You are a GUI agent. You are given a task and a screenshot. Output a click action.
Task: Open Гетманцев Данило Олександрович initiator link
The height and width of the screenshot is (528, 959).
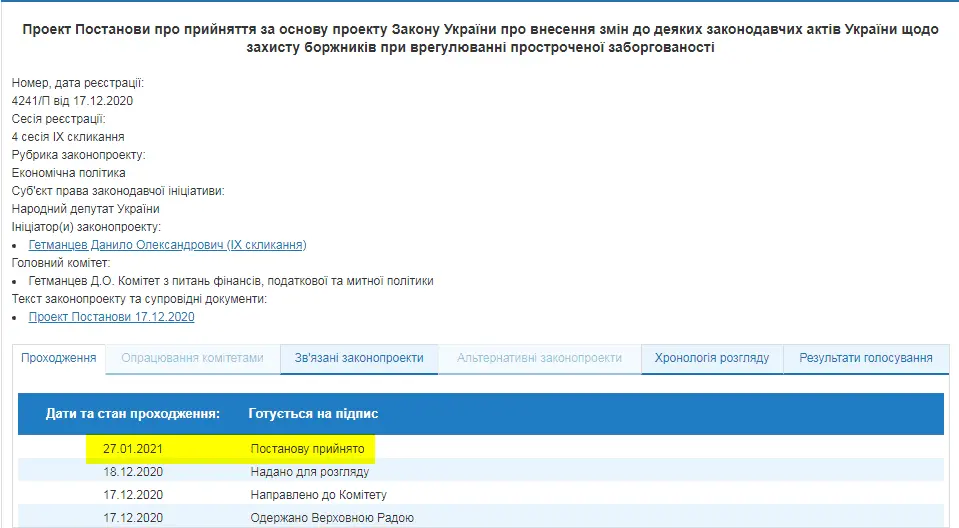click(167, 245)
